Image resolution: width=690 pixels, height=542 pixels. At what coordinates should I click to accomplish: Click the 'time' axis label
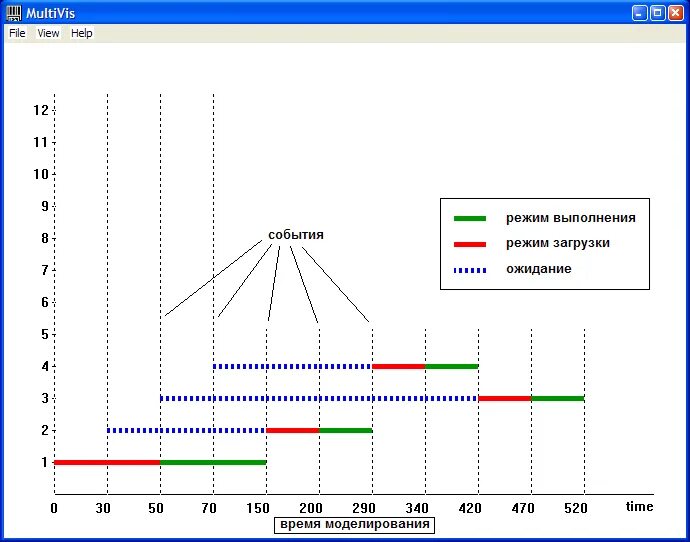click(639, 506)
